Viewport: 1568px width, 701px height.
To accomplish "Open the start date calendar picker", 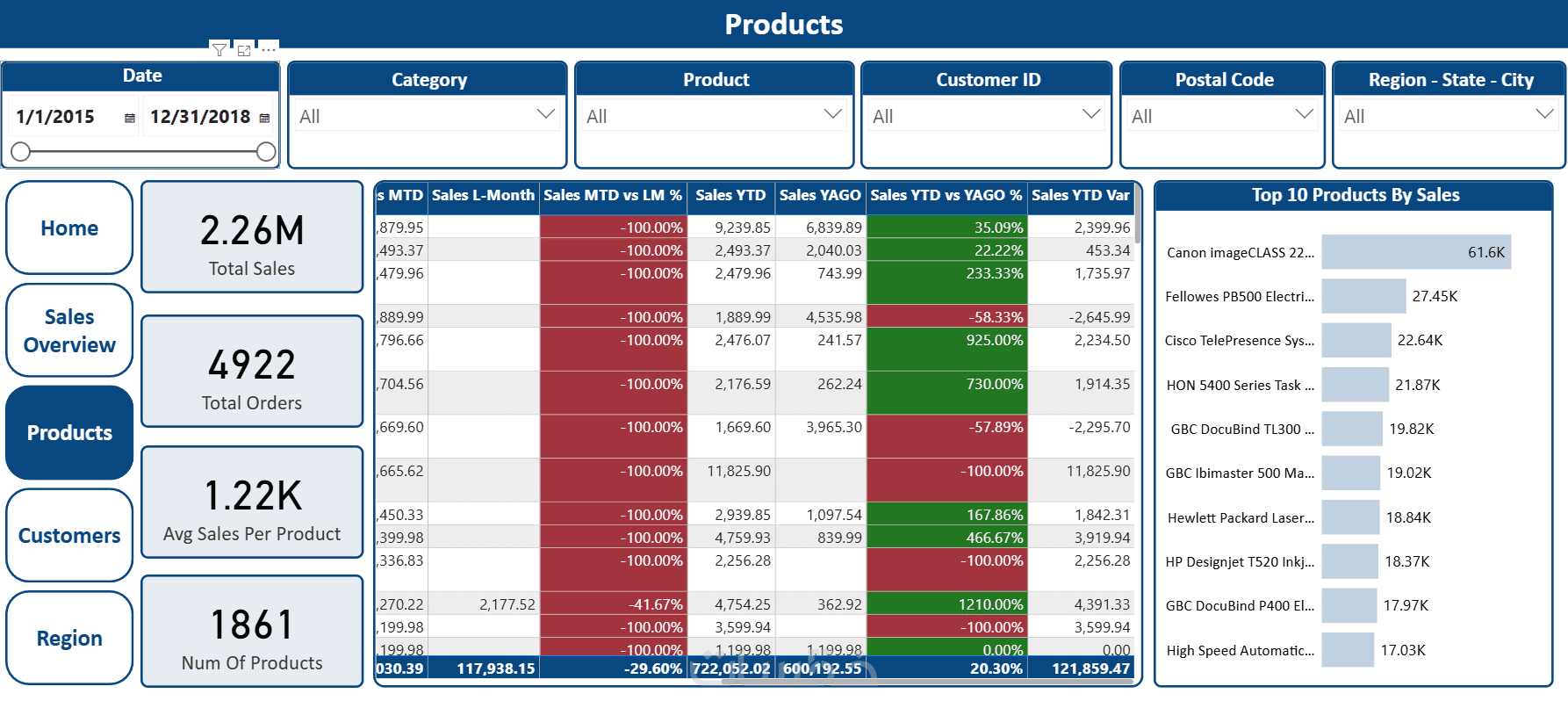I will click(130, 118).
